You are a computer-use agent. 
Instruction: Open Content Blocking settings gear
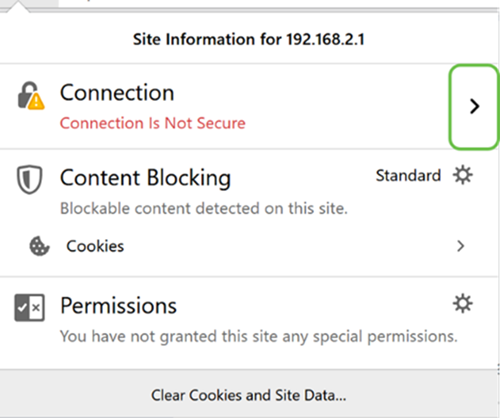click(x=463, y=175)
